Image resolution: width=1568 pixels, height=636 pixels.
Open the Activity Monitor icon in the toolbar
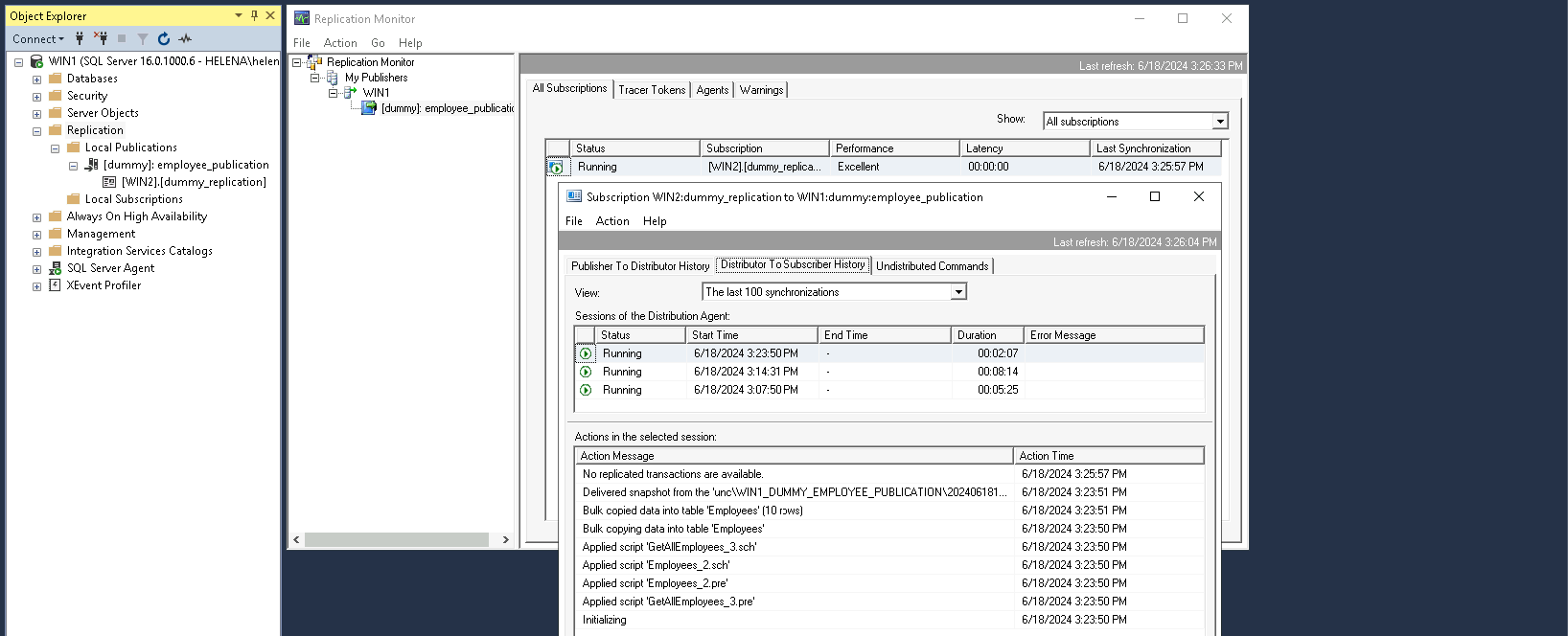(x=185, y=38)
